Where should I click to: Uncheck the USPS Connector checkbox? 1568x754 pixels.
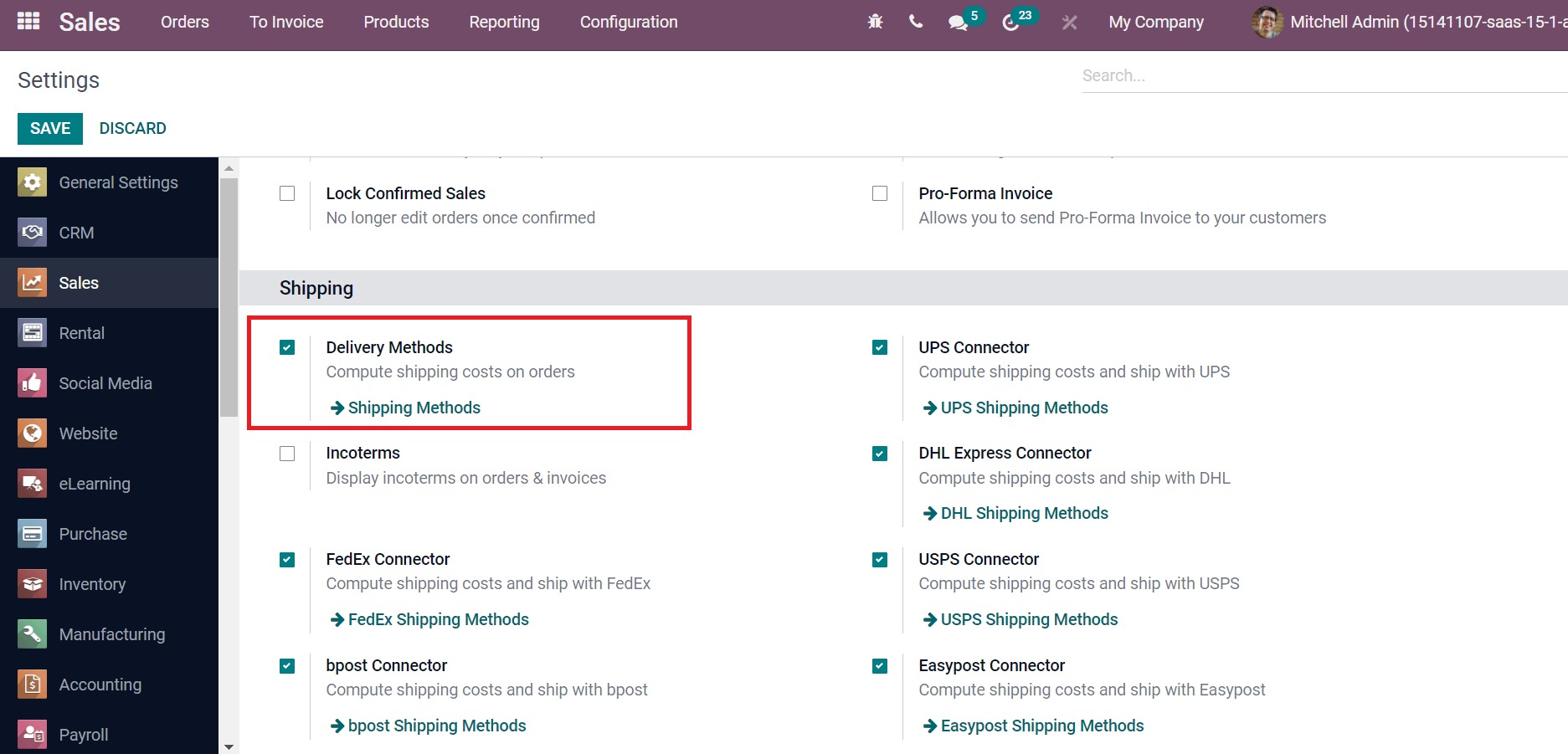coord(880,560)
